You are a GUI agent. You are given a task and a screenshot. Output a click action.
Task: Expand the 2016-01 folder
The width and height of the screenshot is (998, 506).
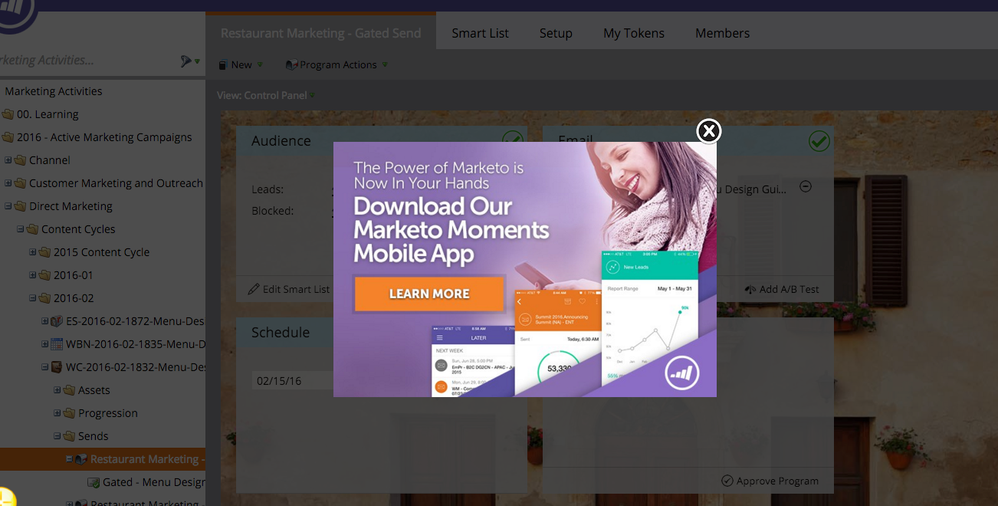coord(32,275)
